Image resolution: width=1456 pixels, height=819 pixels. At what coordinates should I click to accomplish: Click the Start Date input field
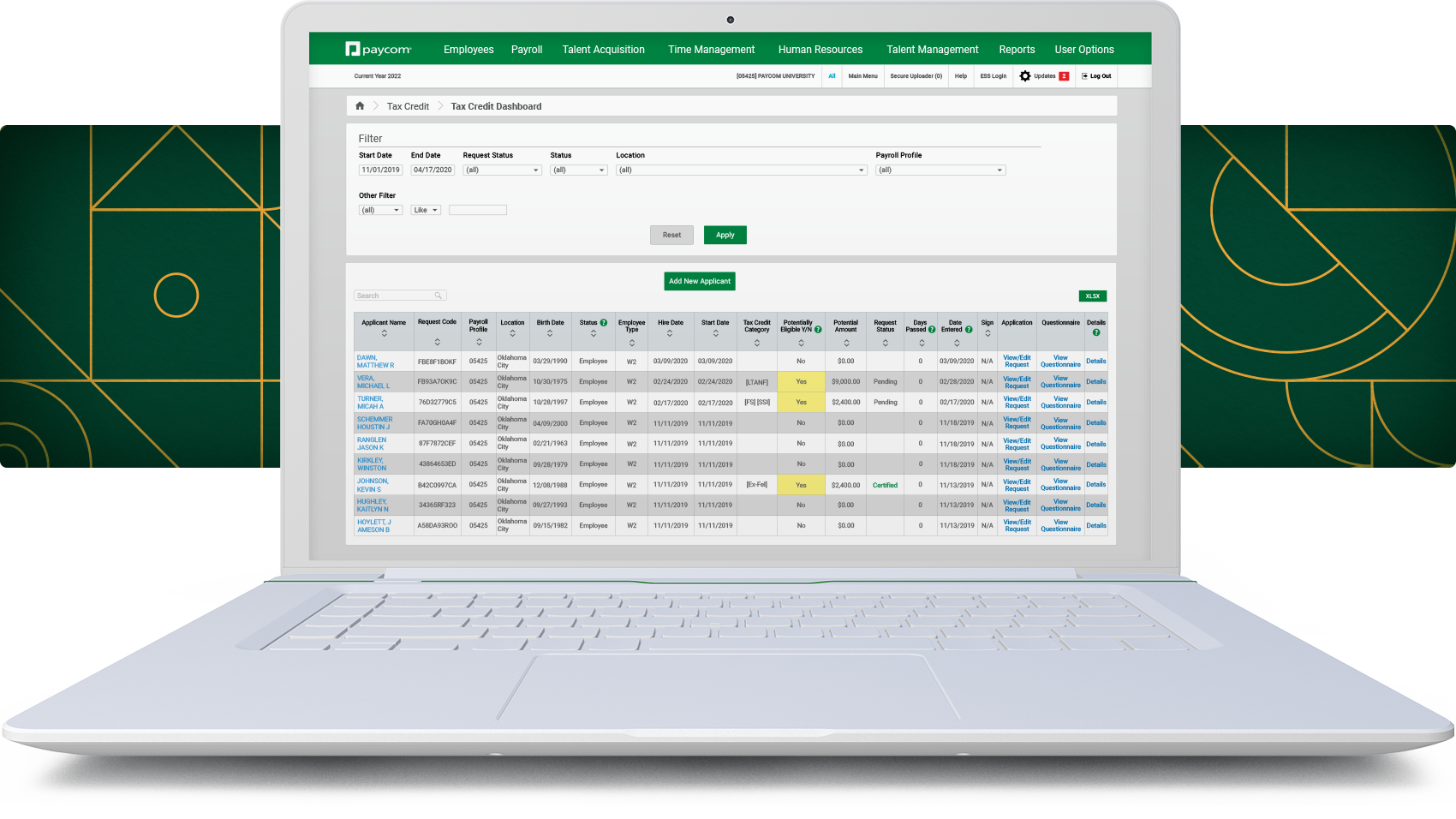tap(380, 170)
